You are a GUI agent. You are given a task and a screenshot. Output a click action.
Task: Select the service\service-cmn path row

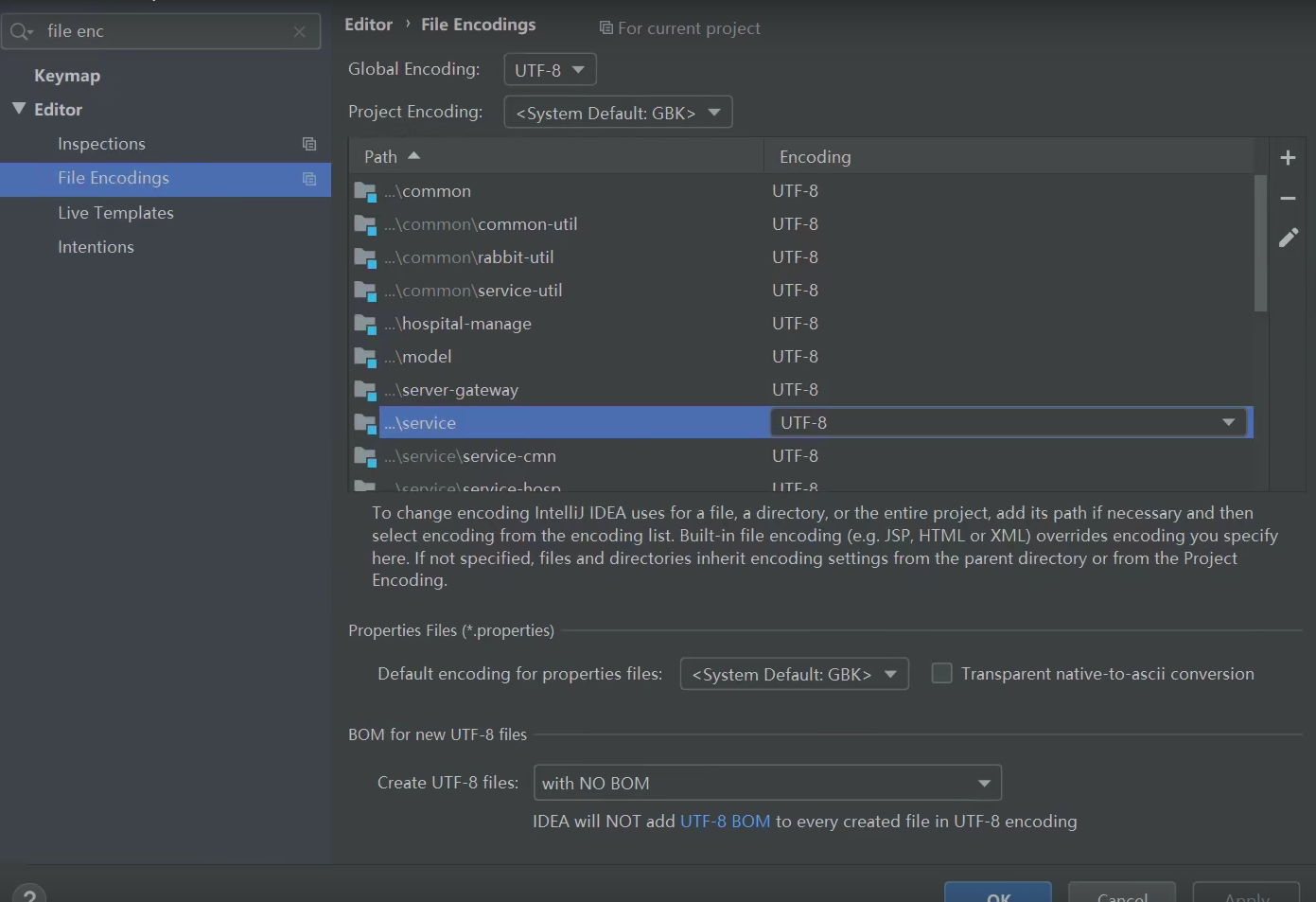(x=801, y=456)
